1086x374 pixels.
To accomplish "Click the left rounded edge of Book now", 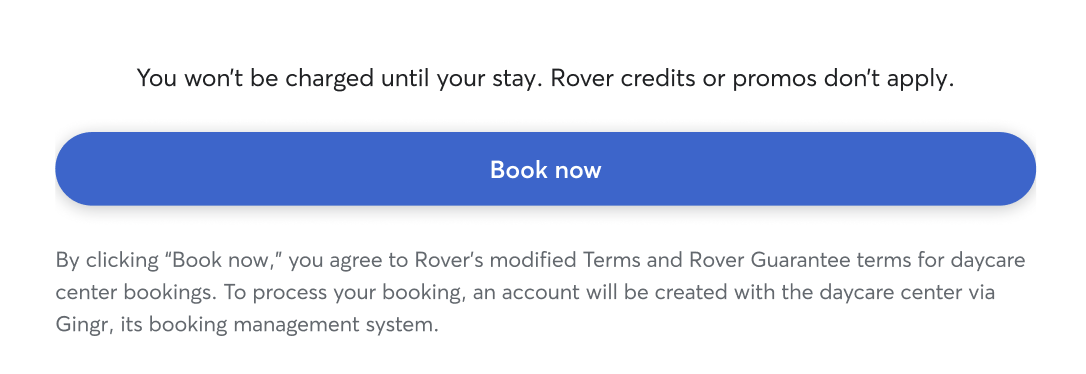I will pyautogui.click(x=74, y=169).
